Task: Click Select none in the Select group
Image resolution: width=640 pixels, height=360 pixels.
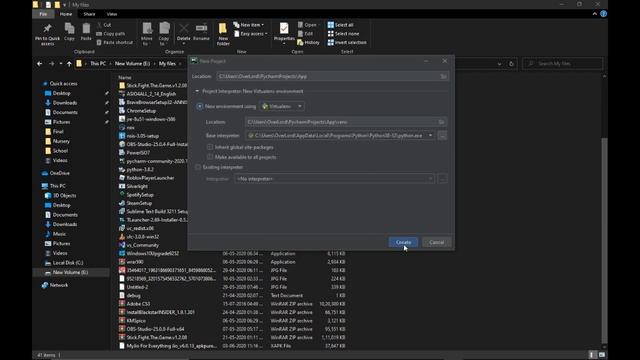Action: click(x=343, y=34)
